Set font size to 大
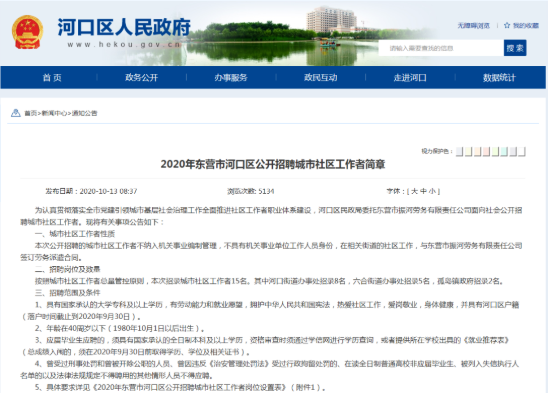Image resolution: width=548 pixels, height=393 pixels. [x=414, y=191]
